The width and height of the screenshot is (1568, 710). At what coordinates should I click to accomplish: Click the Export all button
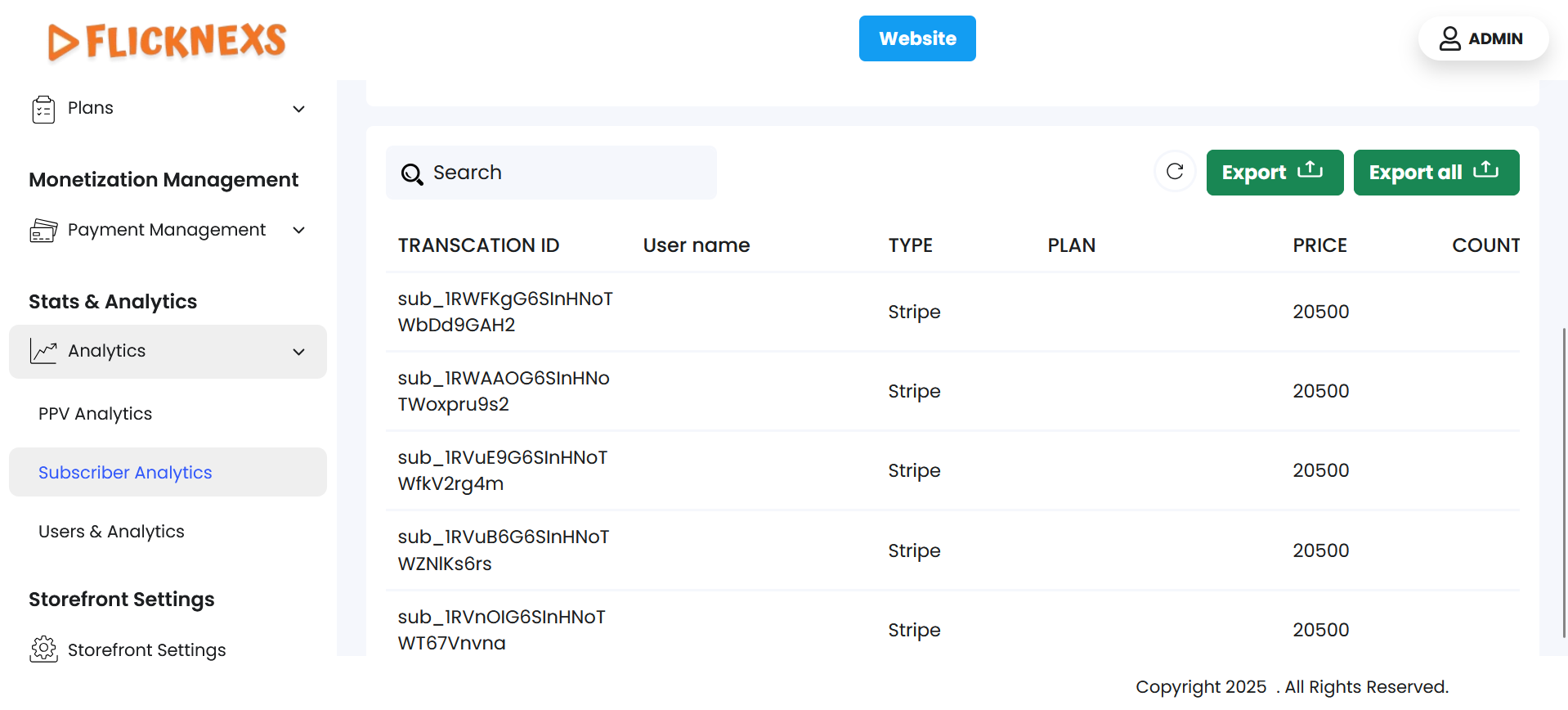pyautogui.click(x=1436, y=173)
